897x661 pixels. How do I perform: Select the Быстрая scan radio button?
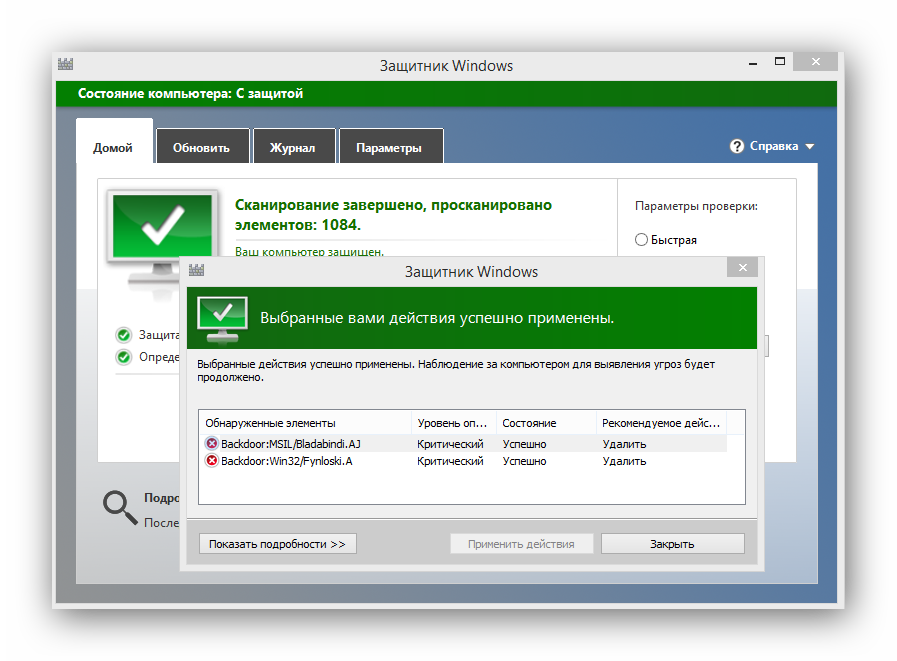(x=642, y=240)
